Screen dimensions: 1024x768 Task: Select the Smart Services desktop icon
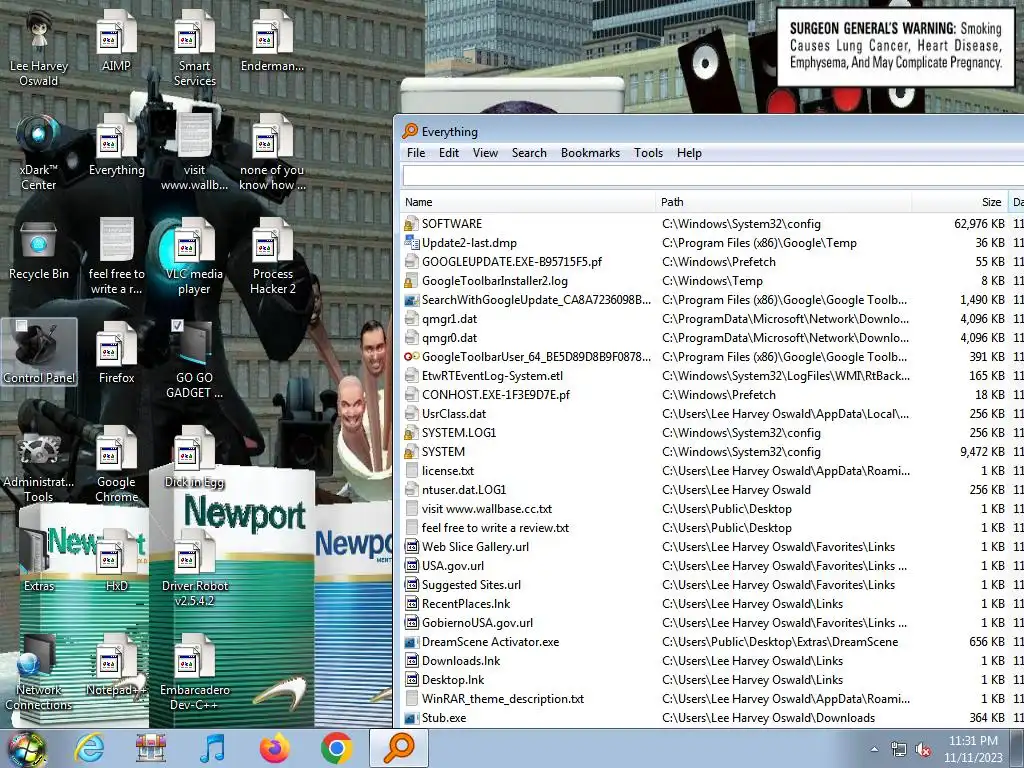(x=195, y=49)
